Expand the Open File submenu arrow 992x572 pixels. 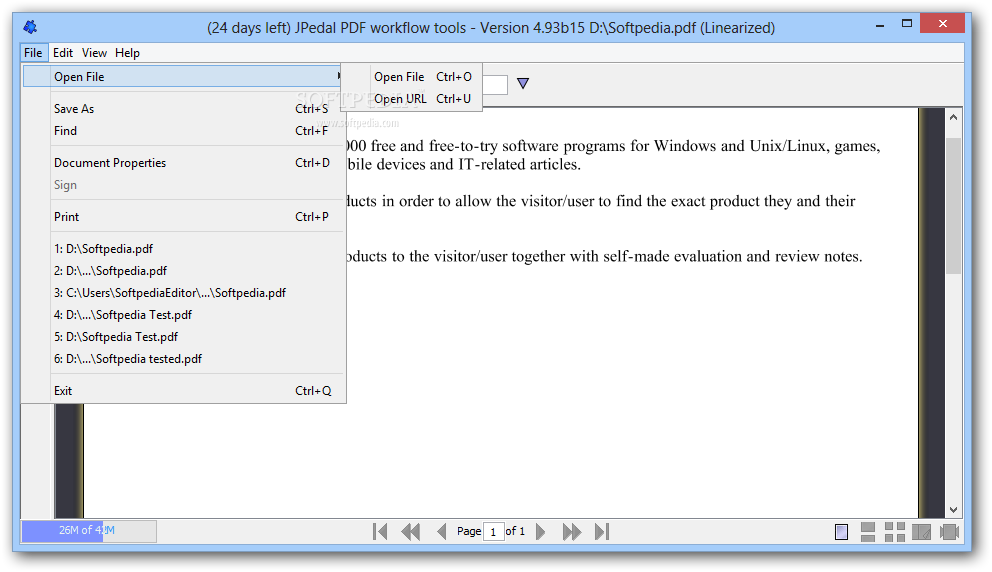339,76
